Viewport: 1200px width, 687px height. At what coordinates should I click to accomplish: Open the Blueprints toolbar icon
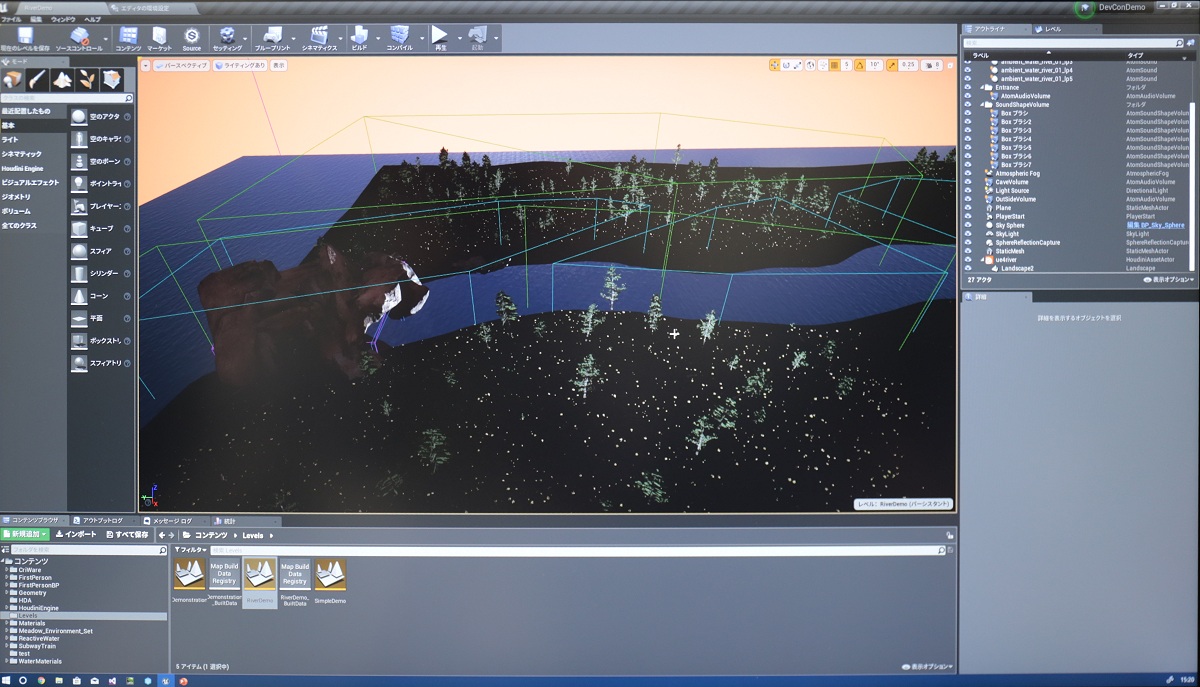[x=272, y=38]
